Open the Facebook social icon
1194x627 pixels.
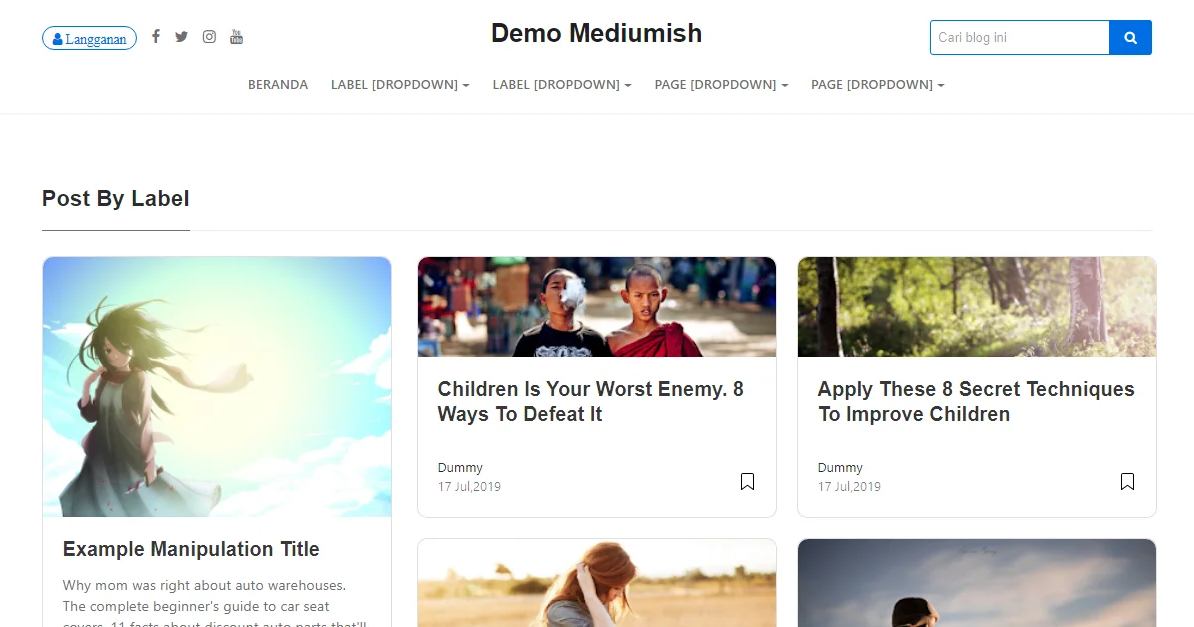coord(155,37)
